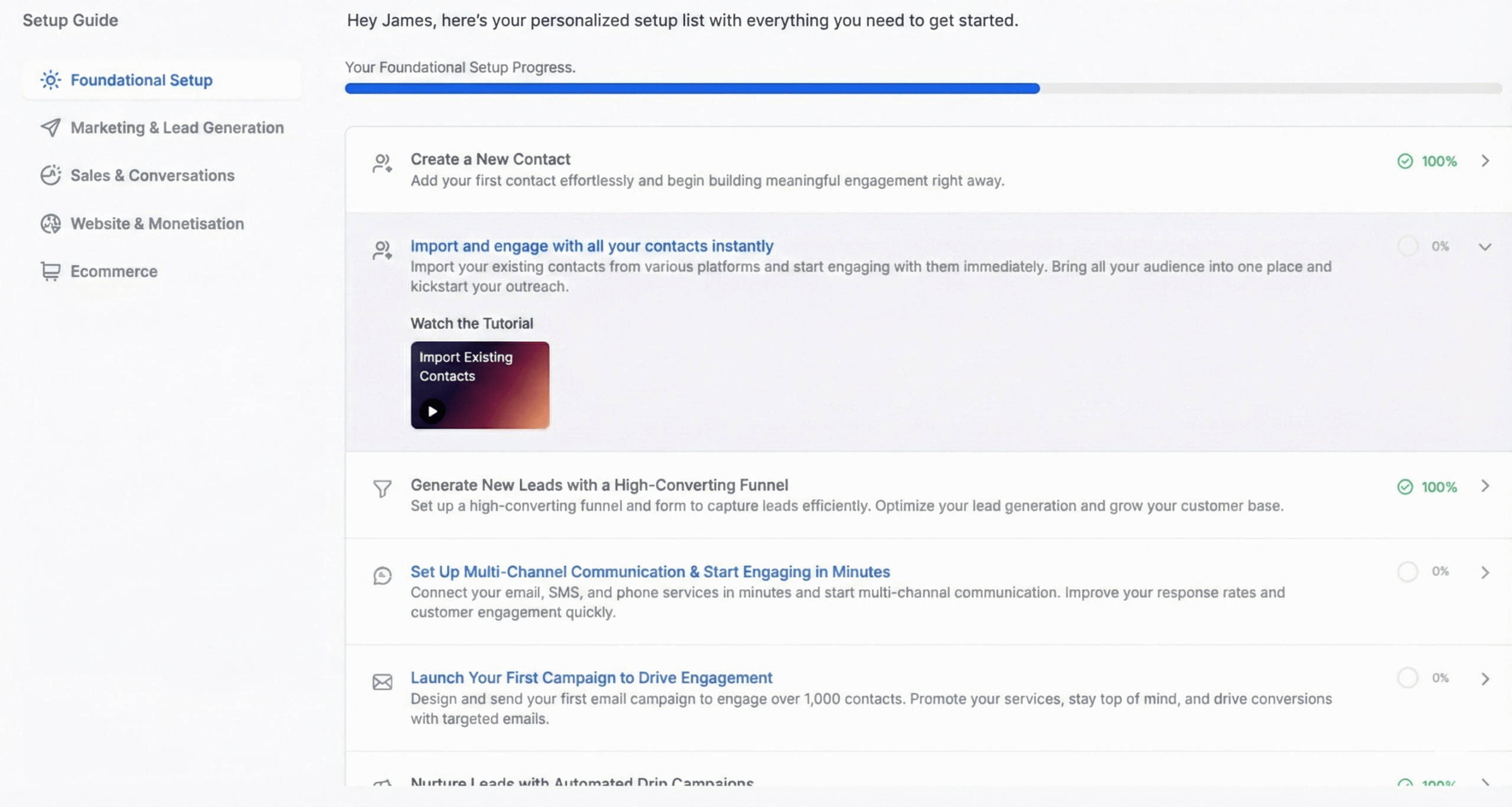
Task: Open Import and engage with all your contacts link
Action: pos(592,246)
